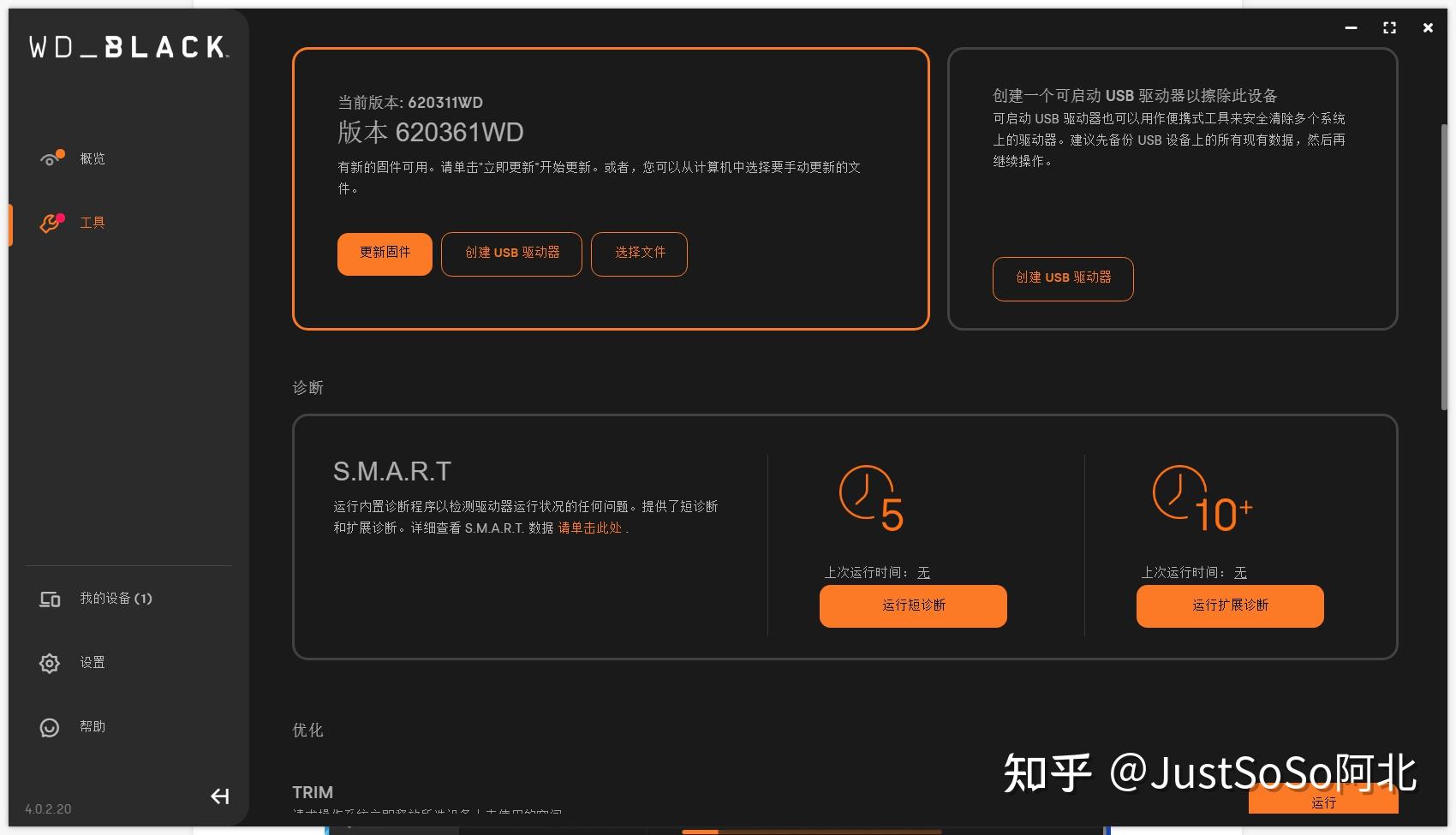The width and height of the screenshot is (1456, 835).
Task: Open the 概览 overview eye icon
Action: [x=51, y=158]
